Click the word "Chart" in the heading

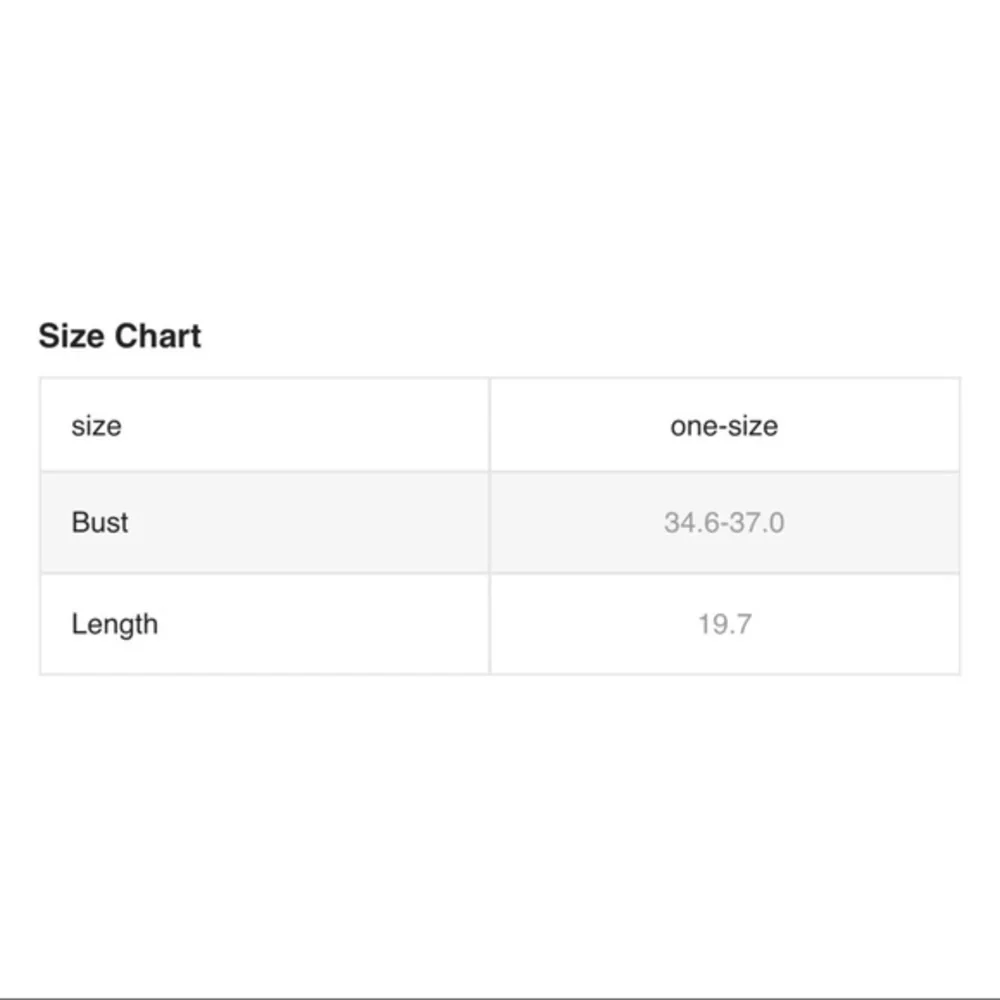click(158, 336)
